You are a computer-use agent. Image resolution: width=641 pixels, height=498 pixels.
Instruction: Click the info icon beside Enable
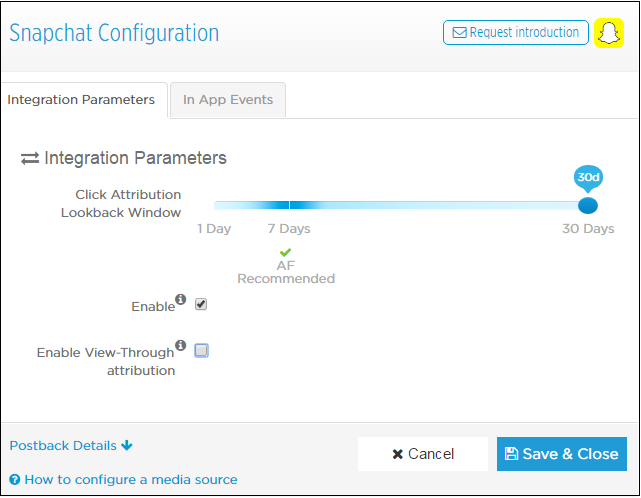pos(181,299)
